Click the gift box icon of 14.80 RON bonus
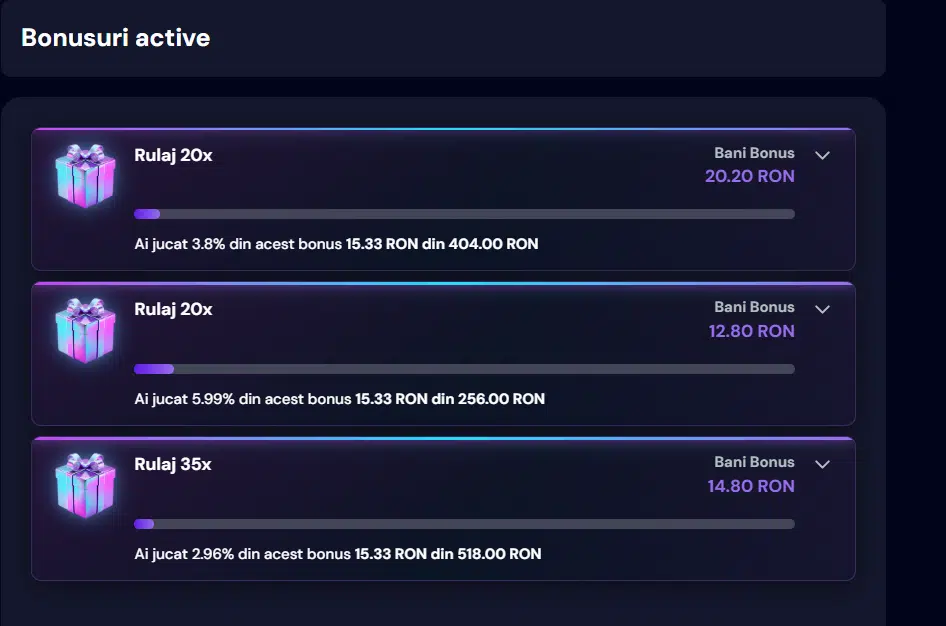 (85, 485)
